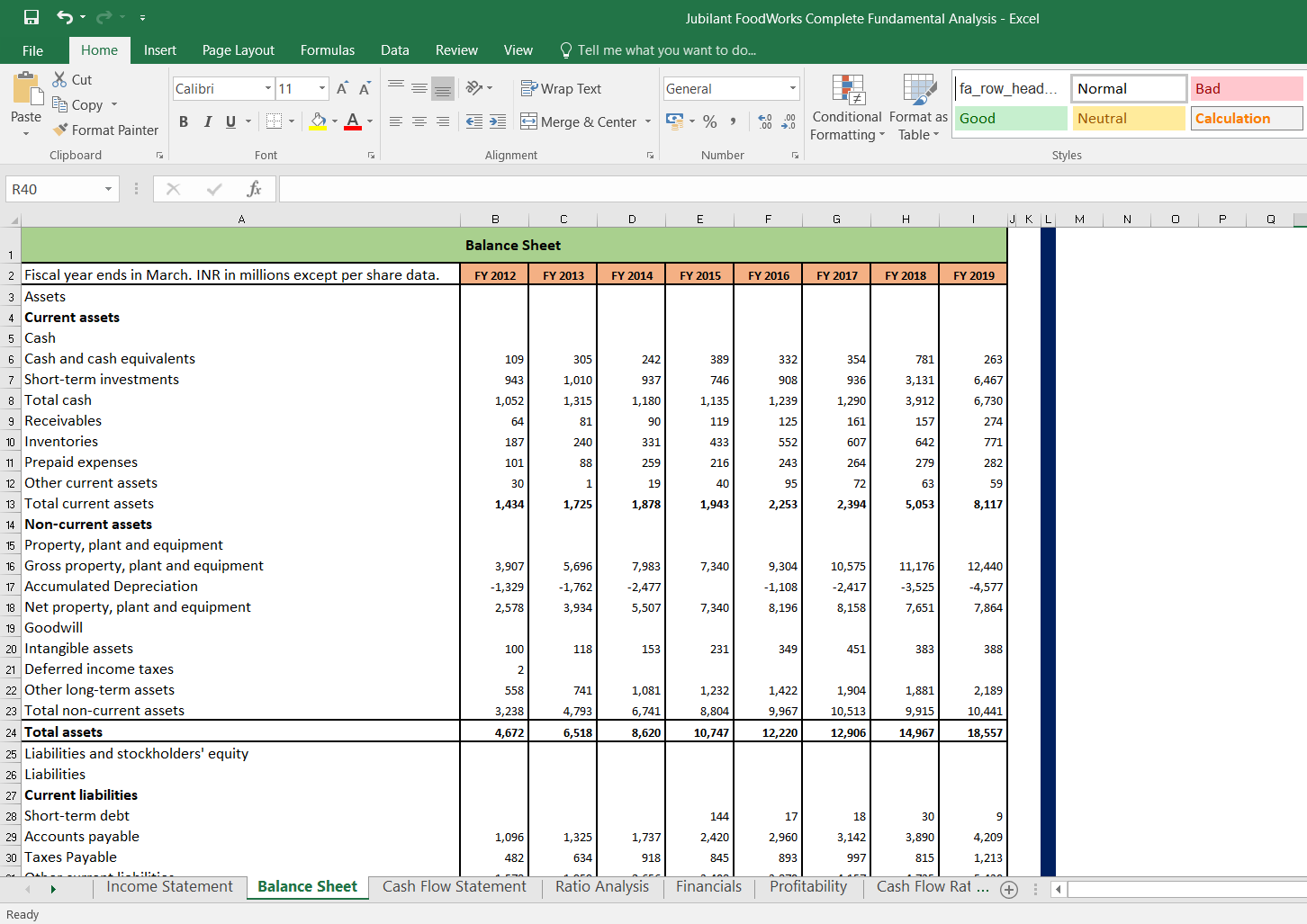Decrease the indent
1307x924 pixels.
474,121
